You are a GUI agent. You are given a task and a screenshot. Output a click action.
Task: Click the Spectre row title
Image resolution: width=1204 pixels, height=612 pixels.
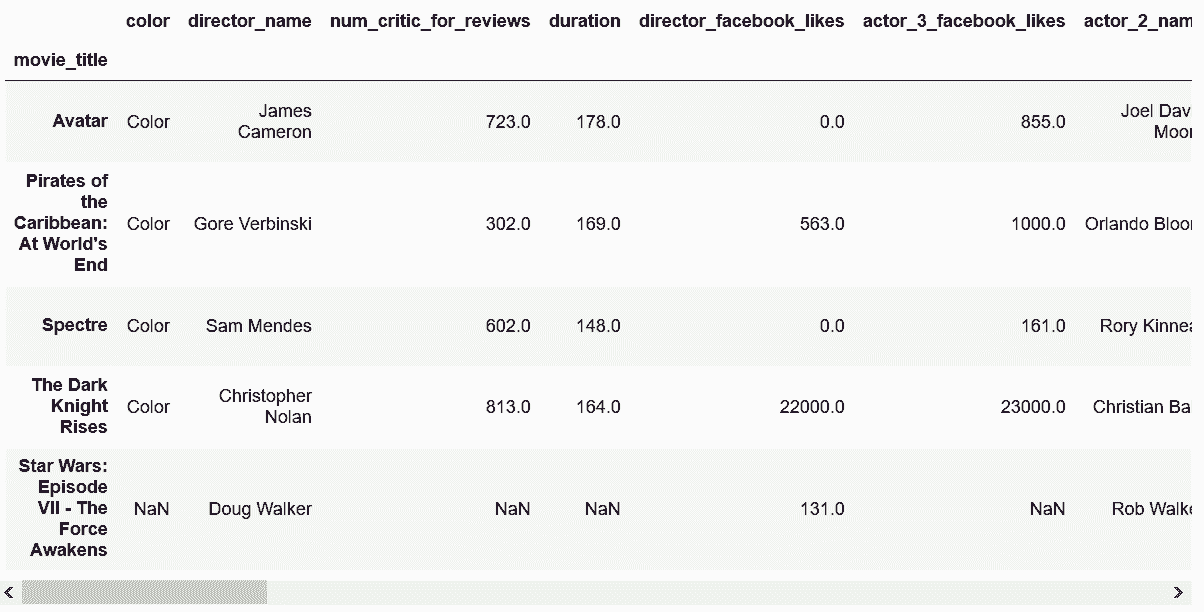click(x=75, y=325)
